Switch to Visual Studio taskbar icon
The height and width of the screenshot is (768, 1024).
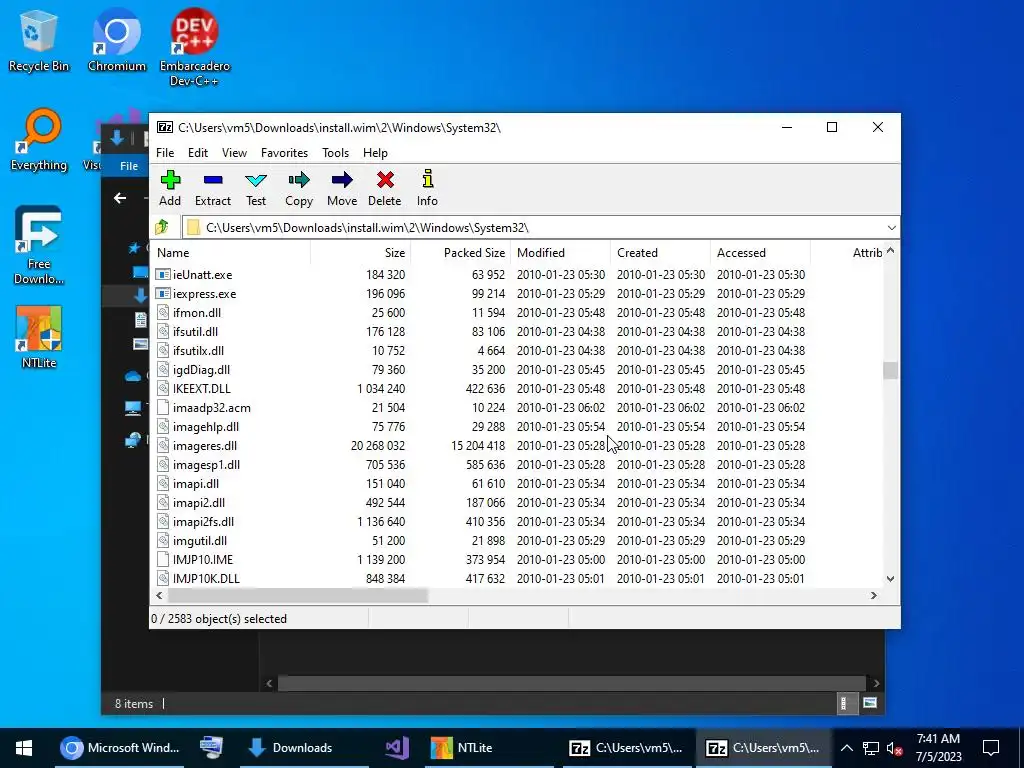pos(396,748)
